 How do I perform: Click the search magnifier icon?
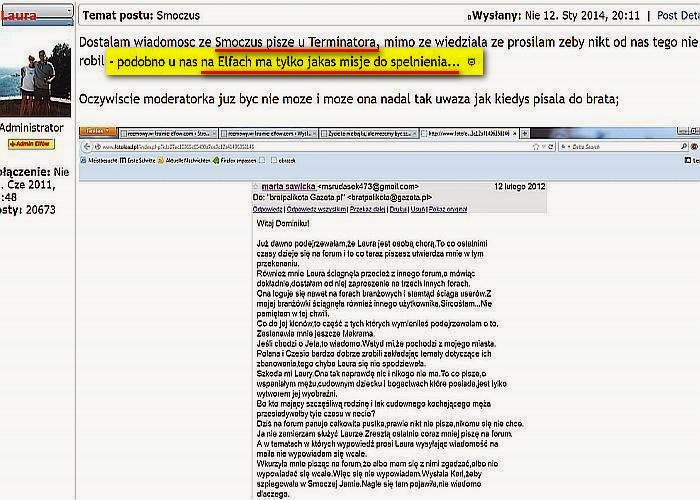point(683,146)
